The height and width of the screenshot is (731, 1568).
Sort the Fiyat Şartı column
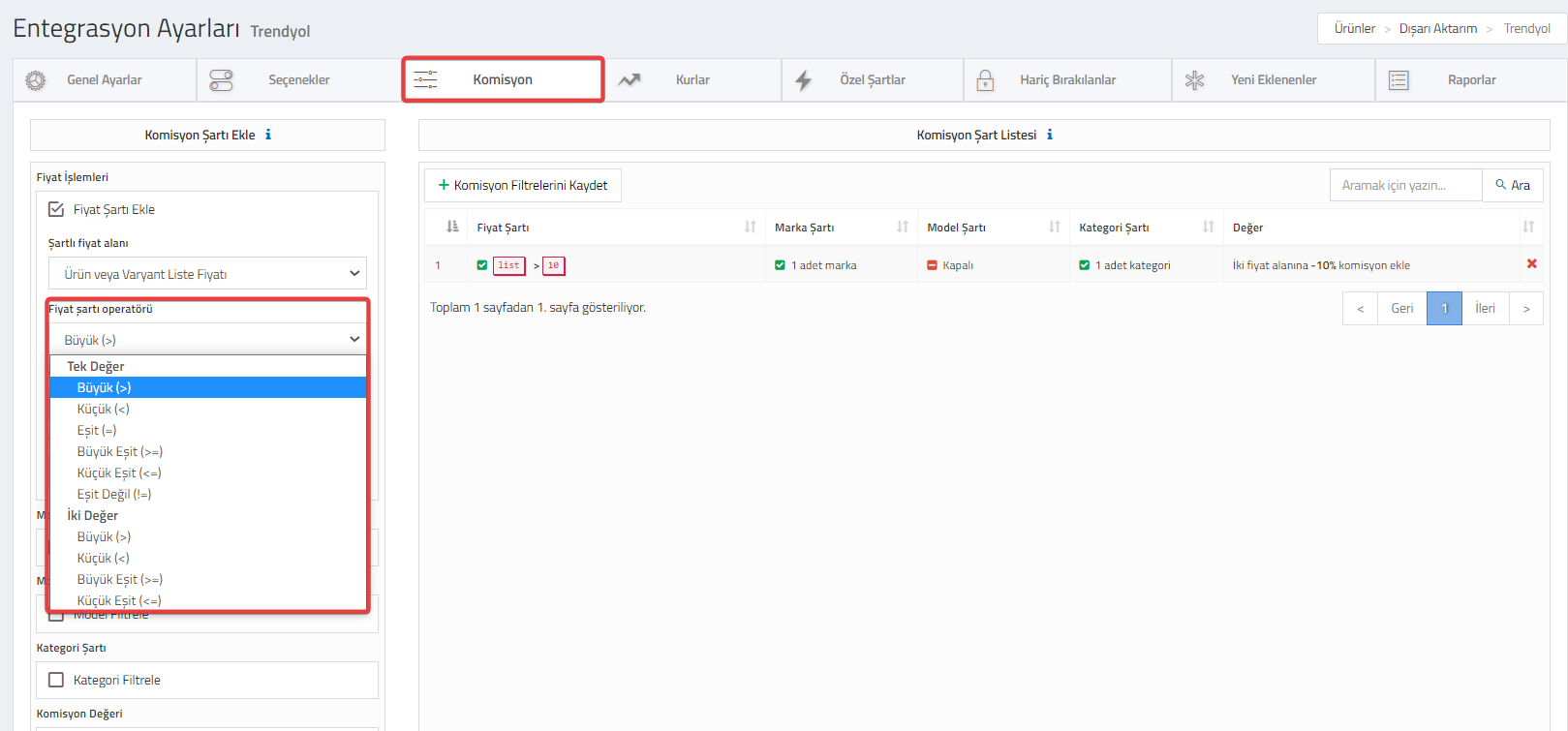[x=751, y=227]
